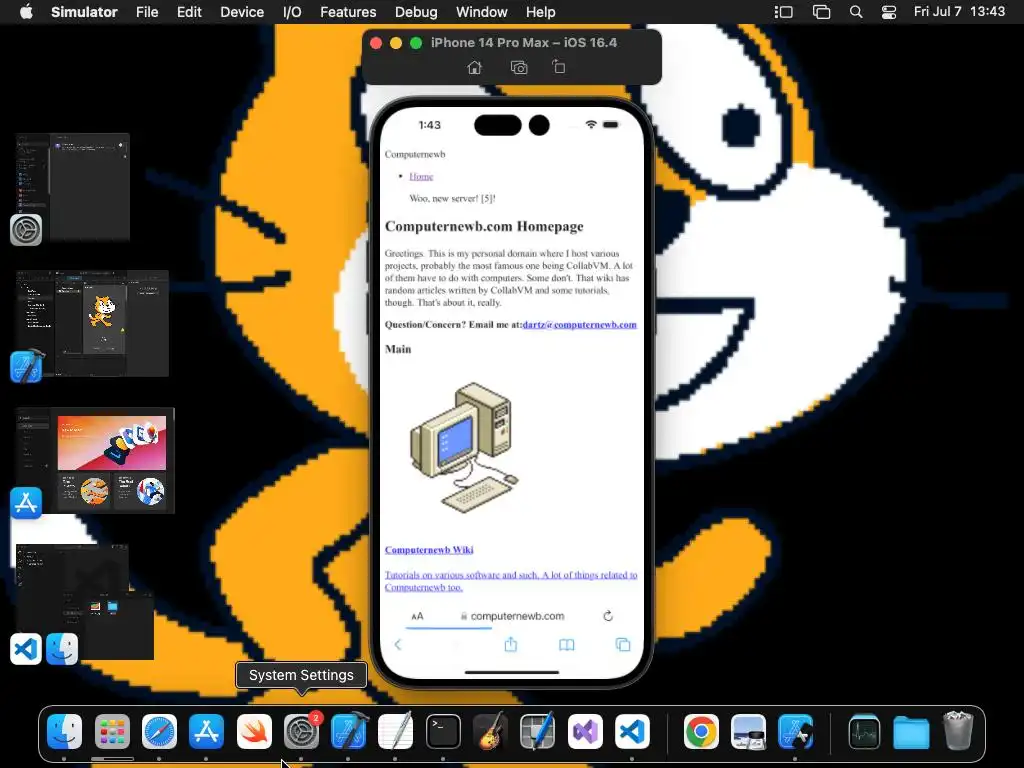Screen dimensions: 1024x768
Task: Take a screenshot with the Simulator camera icon
Action: coord(519,67)
